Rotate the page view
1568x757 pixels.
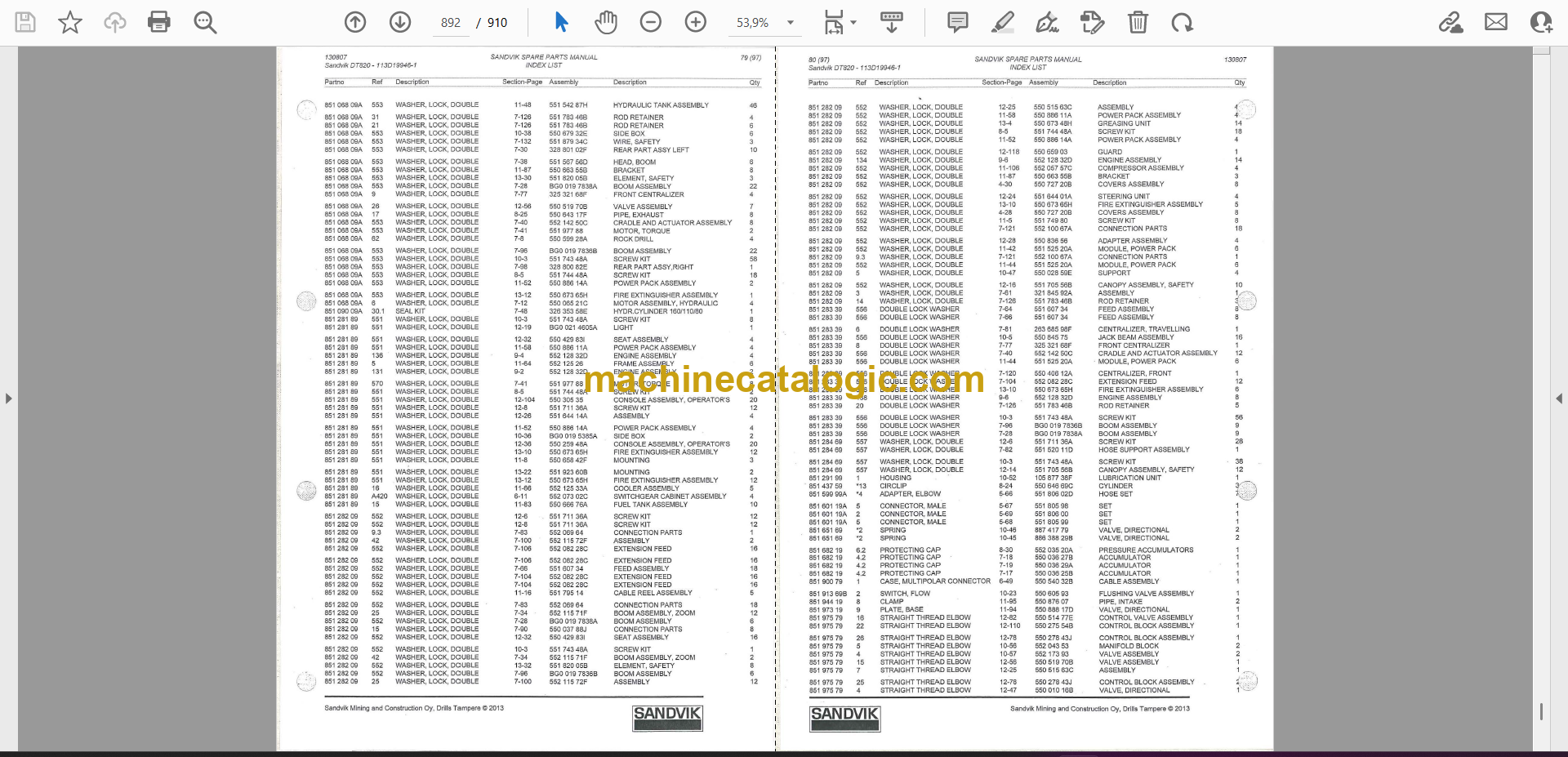(1182, 22)
